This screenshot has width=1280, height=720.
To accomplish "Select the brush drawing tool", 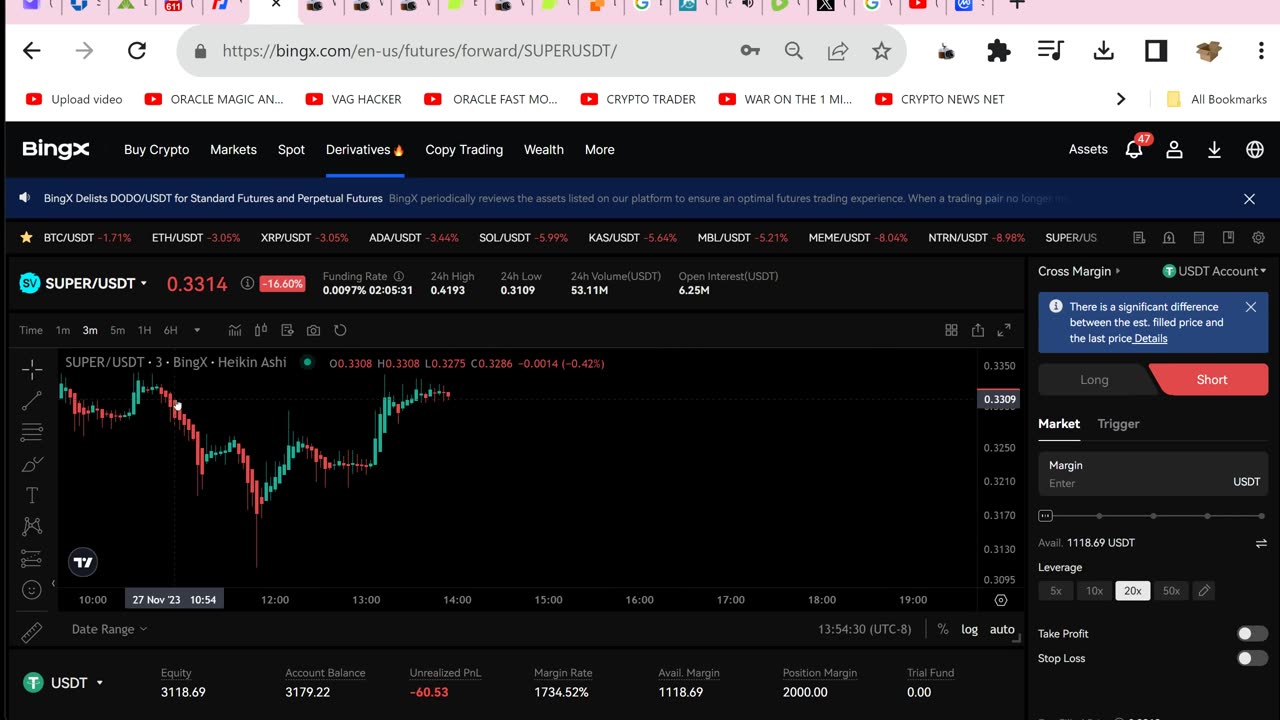I will 32,464.
